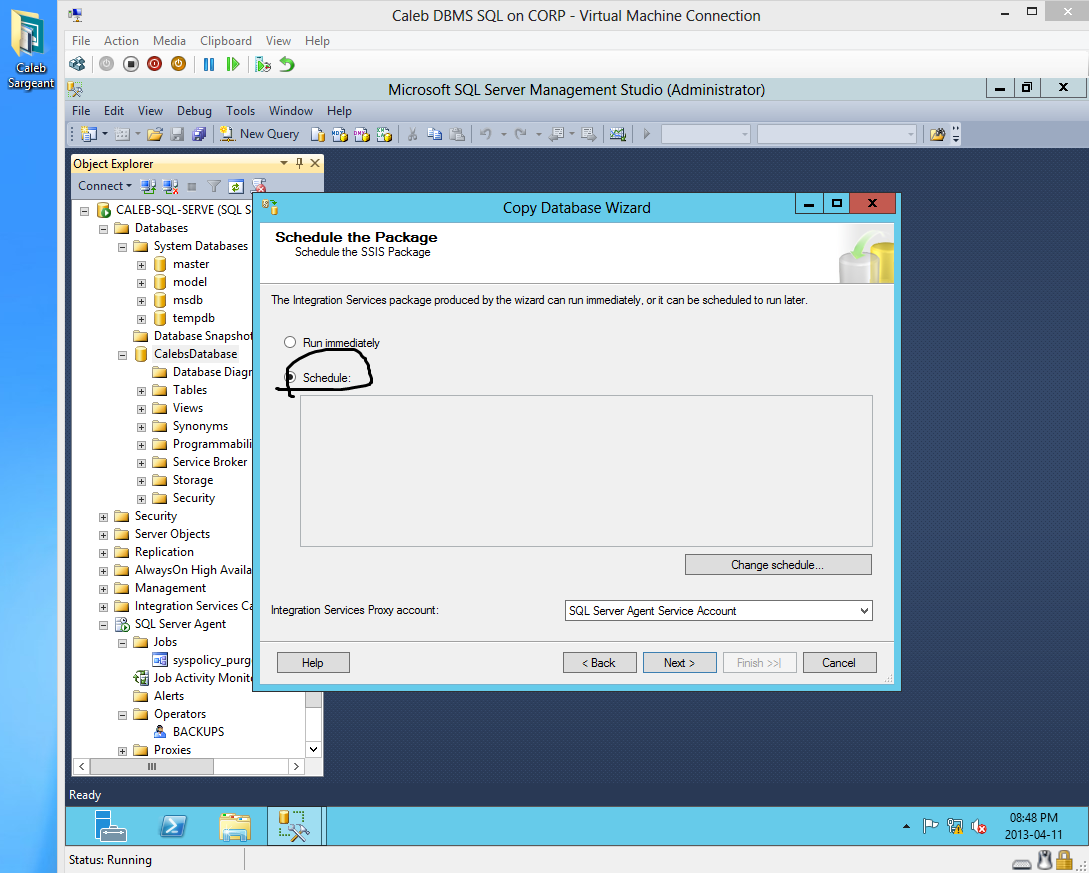Viewport: 1089px width, 873px height.
Task: Open the Clipboard menu of VM Connection
Action: 226,41
